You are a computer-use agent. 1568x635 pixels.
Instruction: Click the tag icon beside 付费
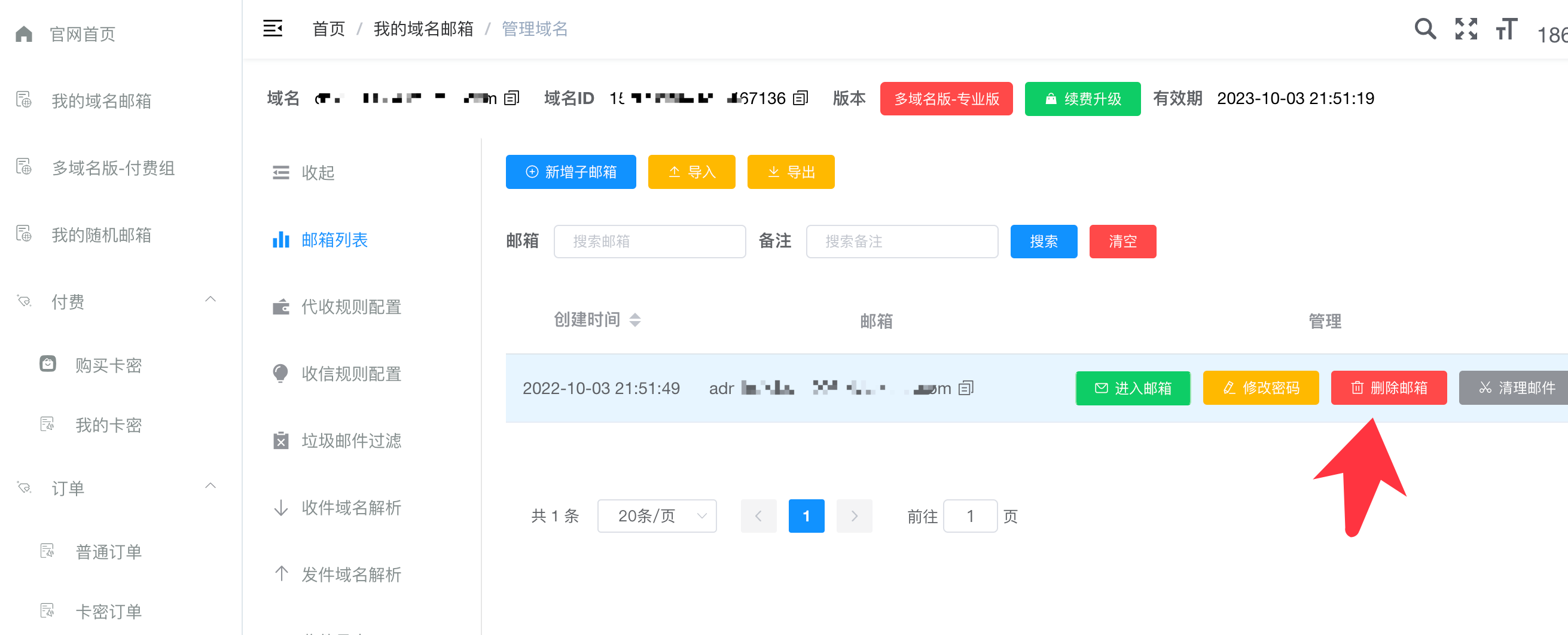24,301
